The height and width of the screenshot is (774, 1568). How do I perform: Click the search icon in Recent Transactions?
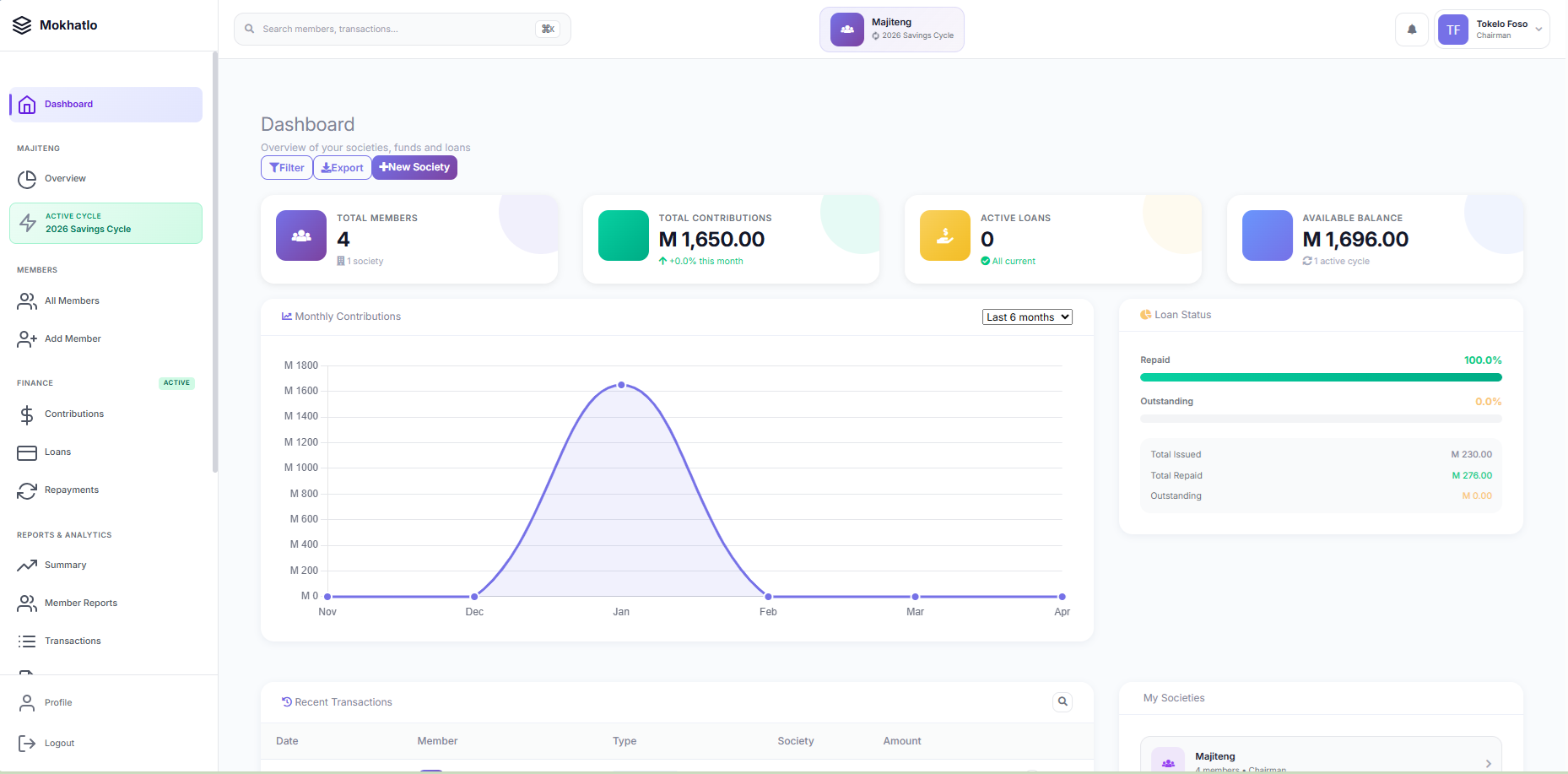coord(1062,701)
